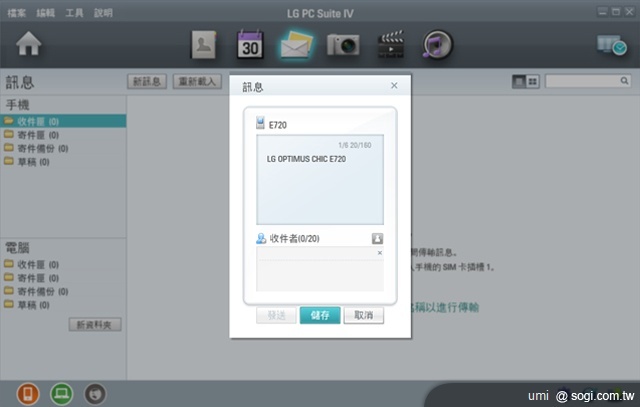Open the Music note icon
The image size is (640, 407).
click(438, 44)
